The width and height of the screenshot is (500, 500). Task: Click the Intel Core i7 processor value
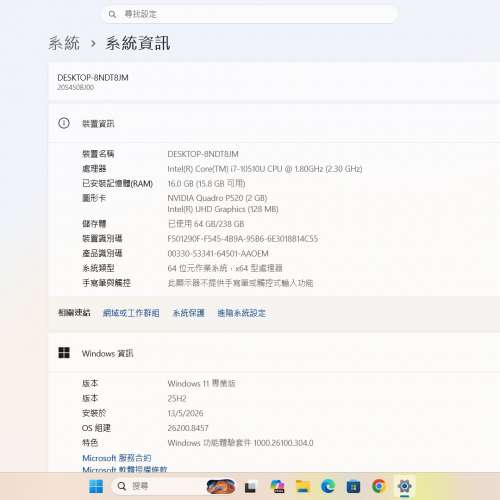click(x=265, y=169)
